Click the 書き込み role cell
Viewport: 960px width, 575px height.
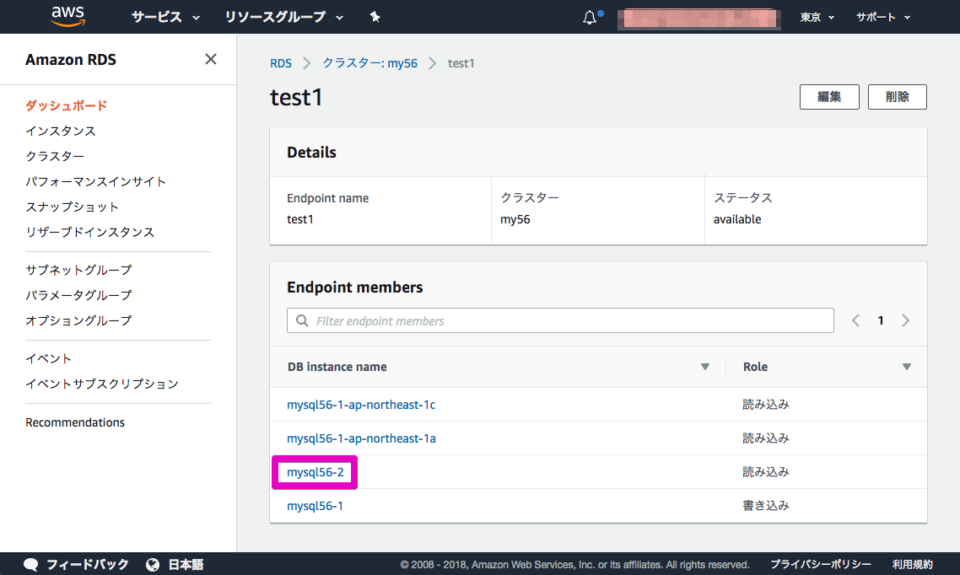766,506
